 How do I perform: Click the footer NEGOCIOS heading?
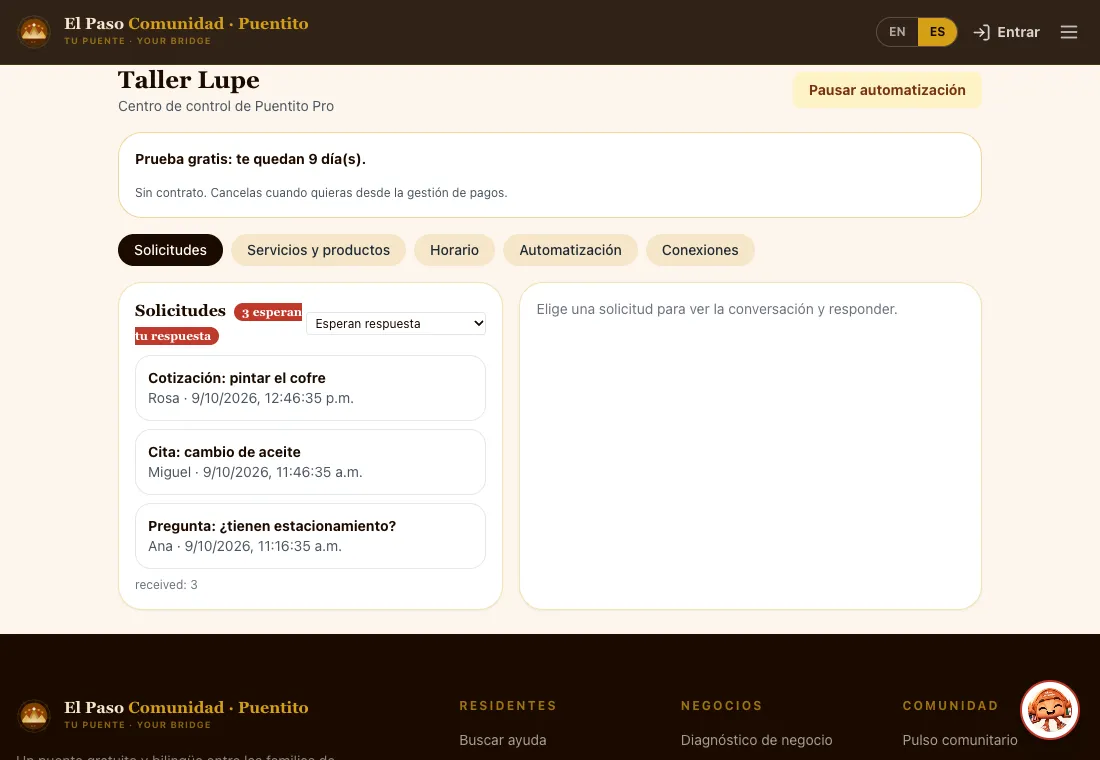click(721, 705)
